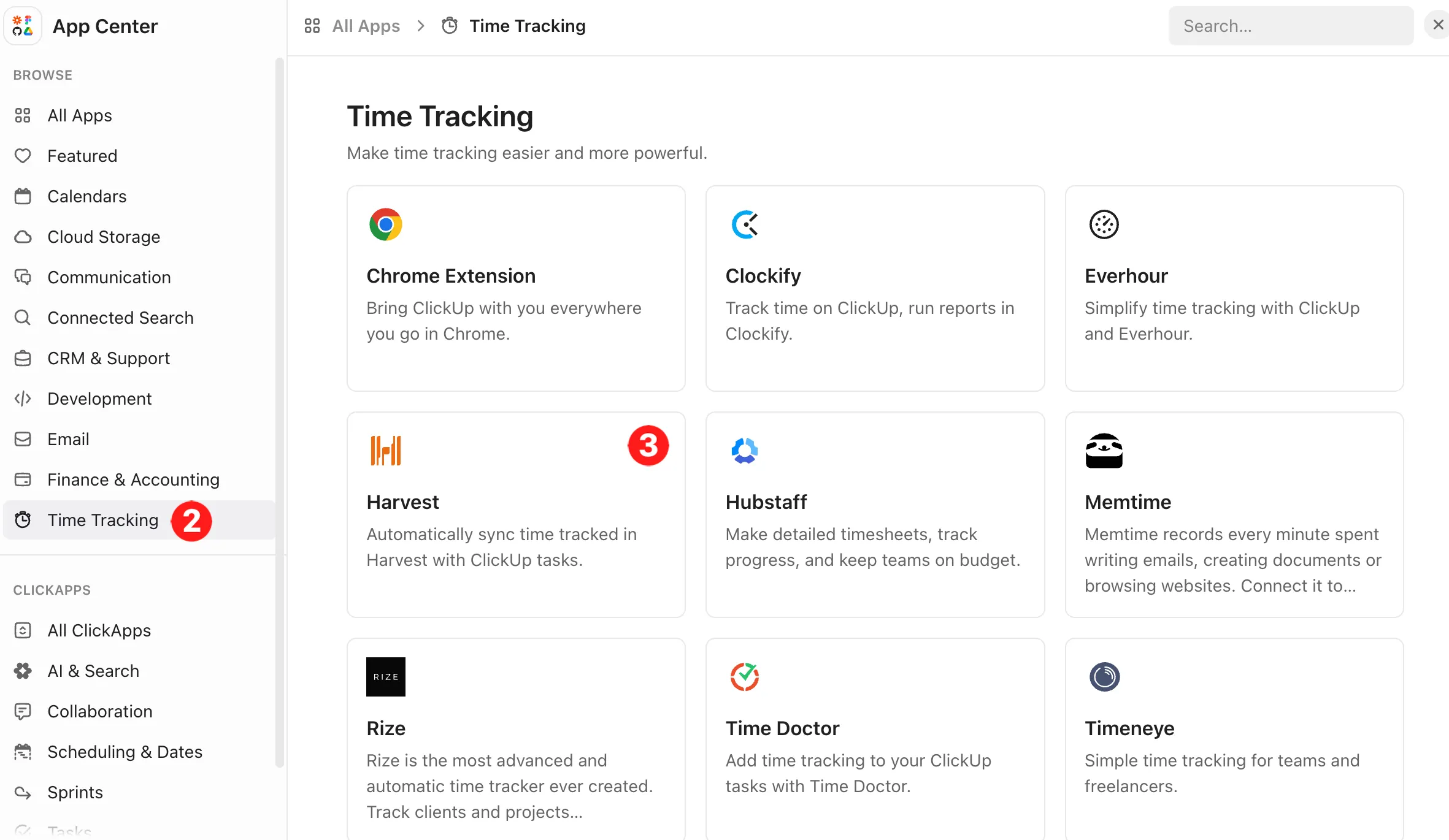Open the Harvest app card title

(x=402, y=502)
